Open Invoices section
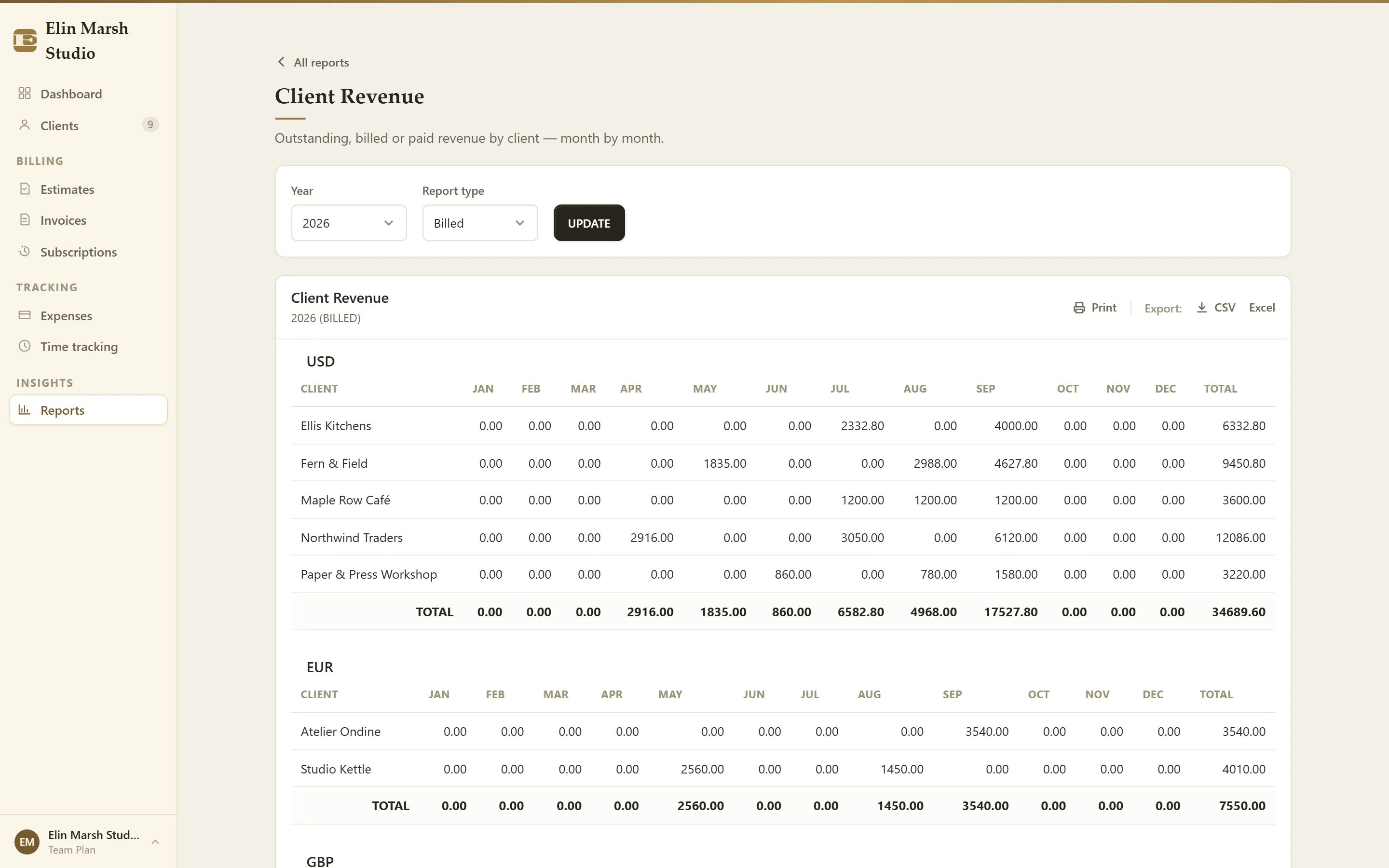This screenshot has width=1389, height=868. coord(88,220)
